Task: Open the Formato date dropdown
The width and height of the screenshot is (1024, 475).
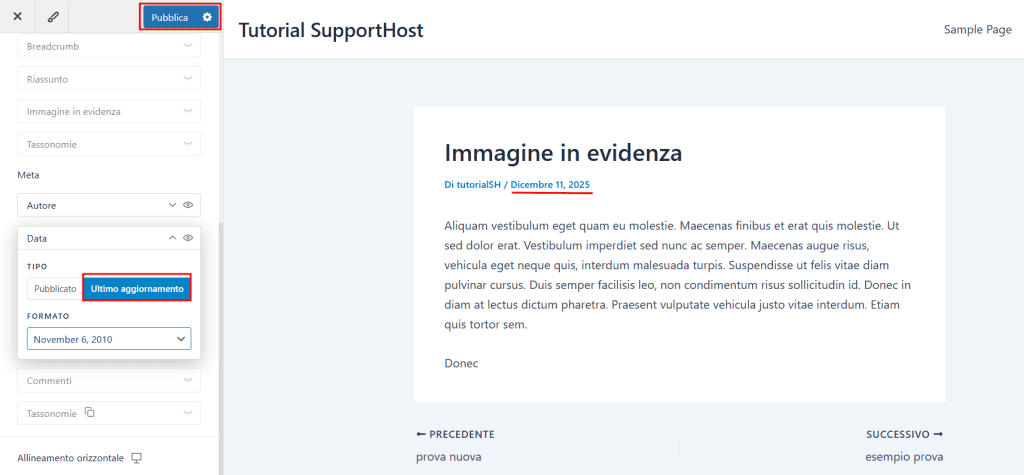Action: [109, 339]
